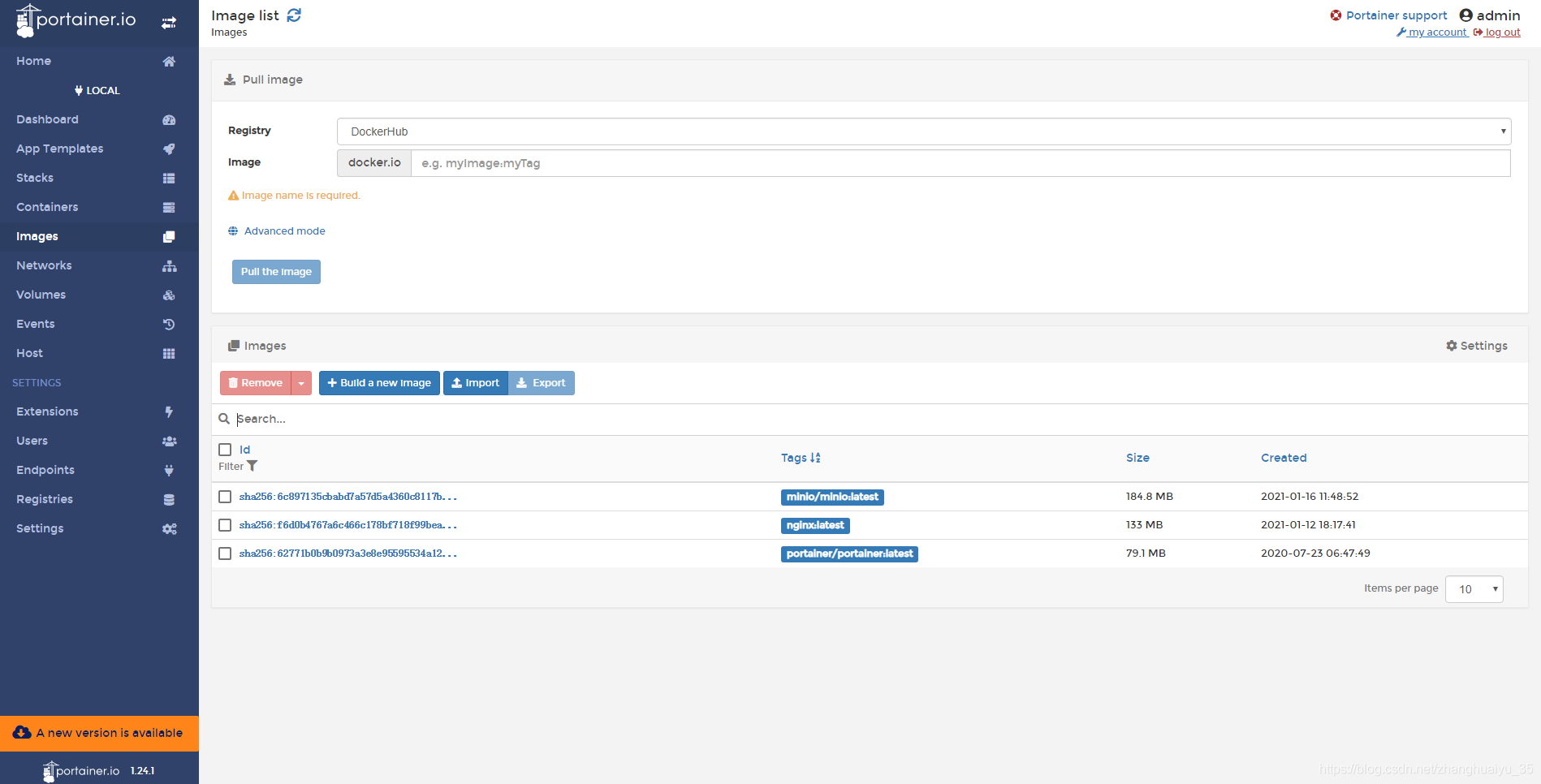Open Events in the sidebar
The width and height of the screenshot is (1541, 784).
point(99,325)
